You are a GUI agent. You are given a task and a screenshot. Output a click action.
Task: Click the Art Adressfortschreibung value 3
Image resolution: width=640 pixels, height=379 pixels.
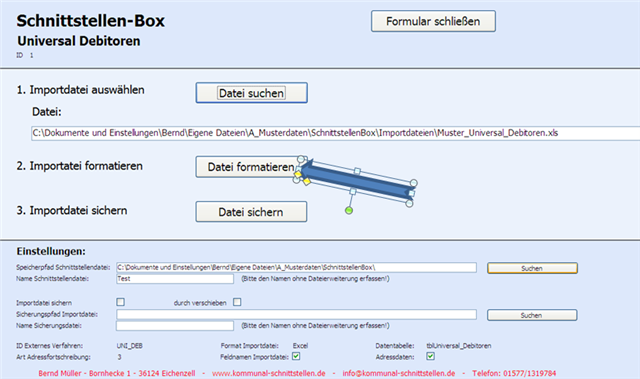pyautogui.click(x=120, y=357)
